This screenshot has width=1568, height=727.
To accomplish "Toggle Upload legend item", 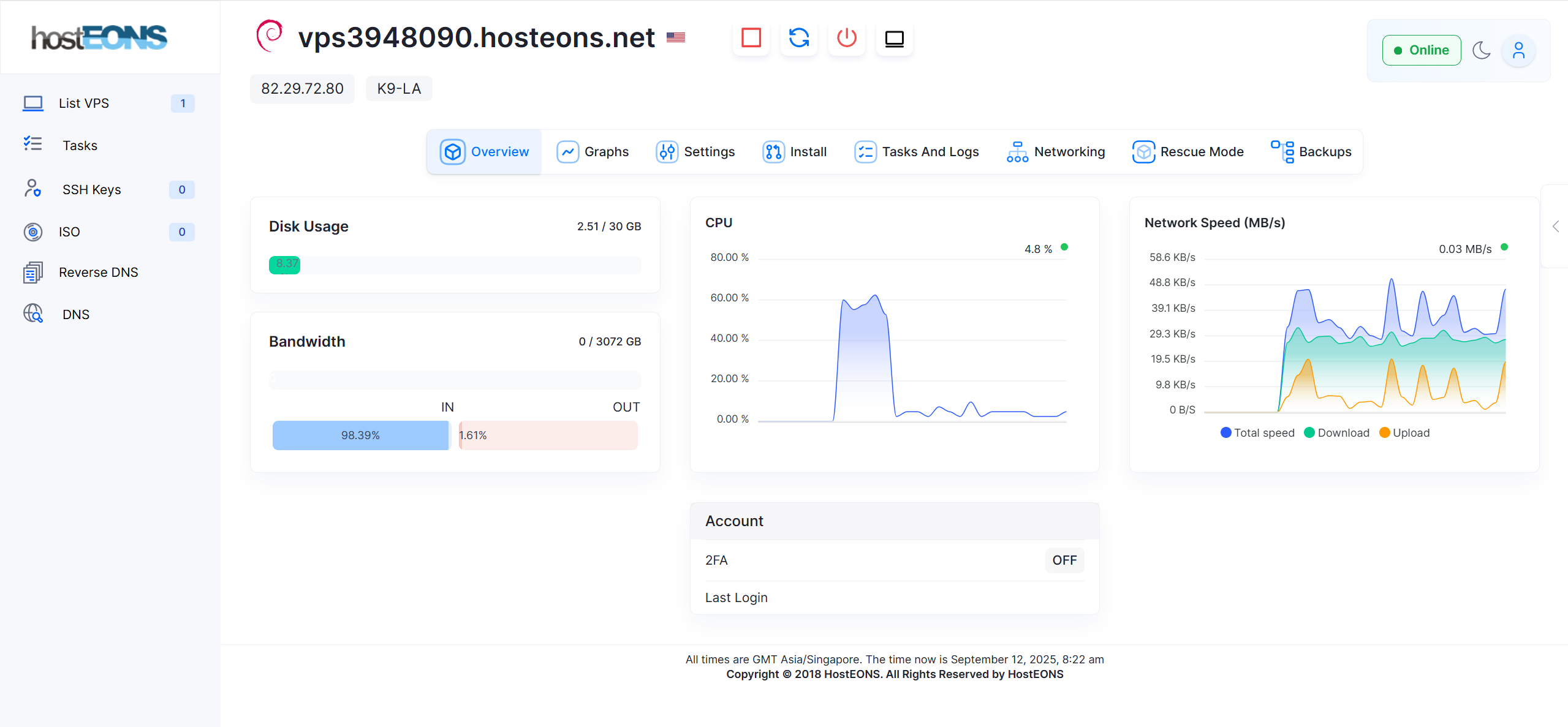I will point(1404,433).
